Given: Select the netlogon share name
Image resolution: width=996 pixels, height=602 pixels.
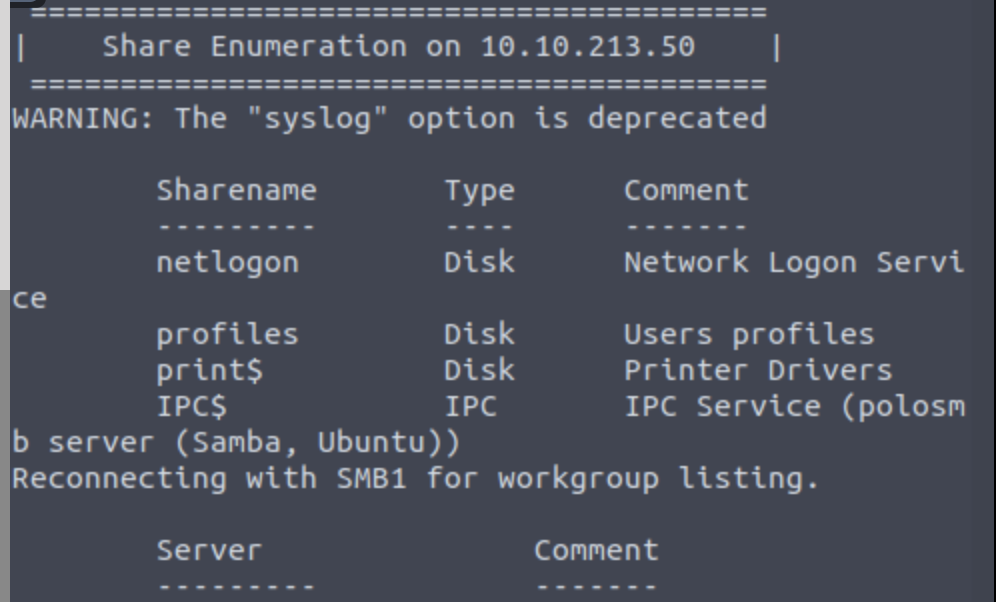Looking at the screenshot, I should [x=227, y=262].
